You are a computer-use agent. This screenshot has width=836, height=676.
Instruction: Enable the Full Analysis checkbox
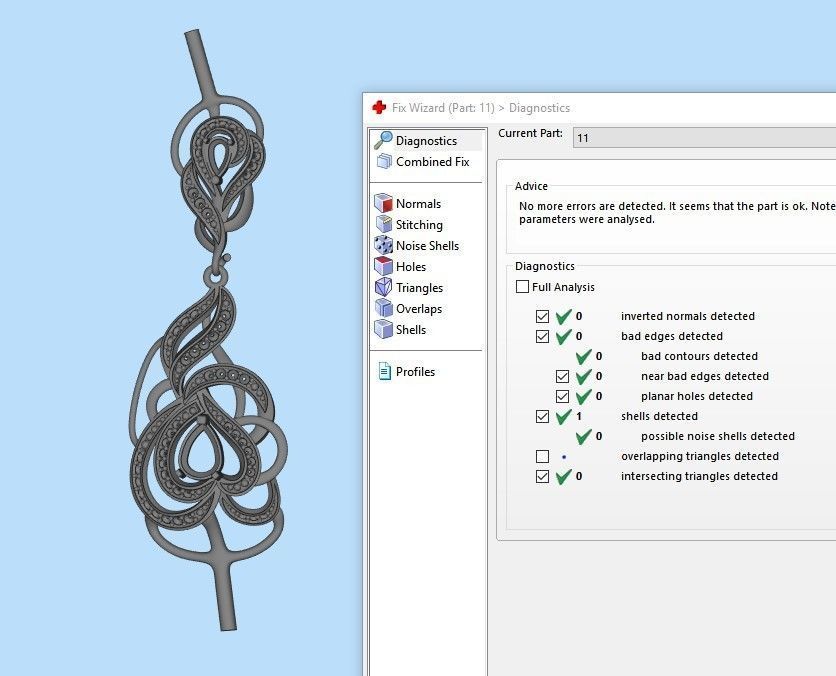point(522,287)
